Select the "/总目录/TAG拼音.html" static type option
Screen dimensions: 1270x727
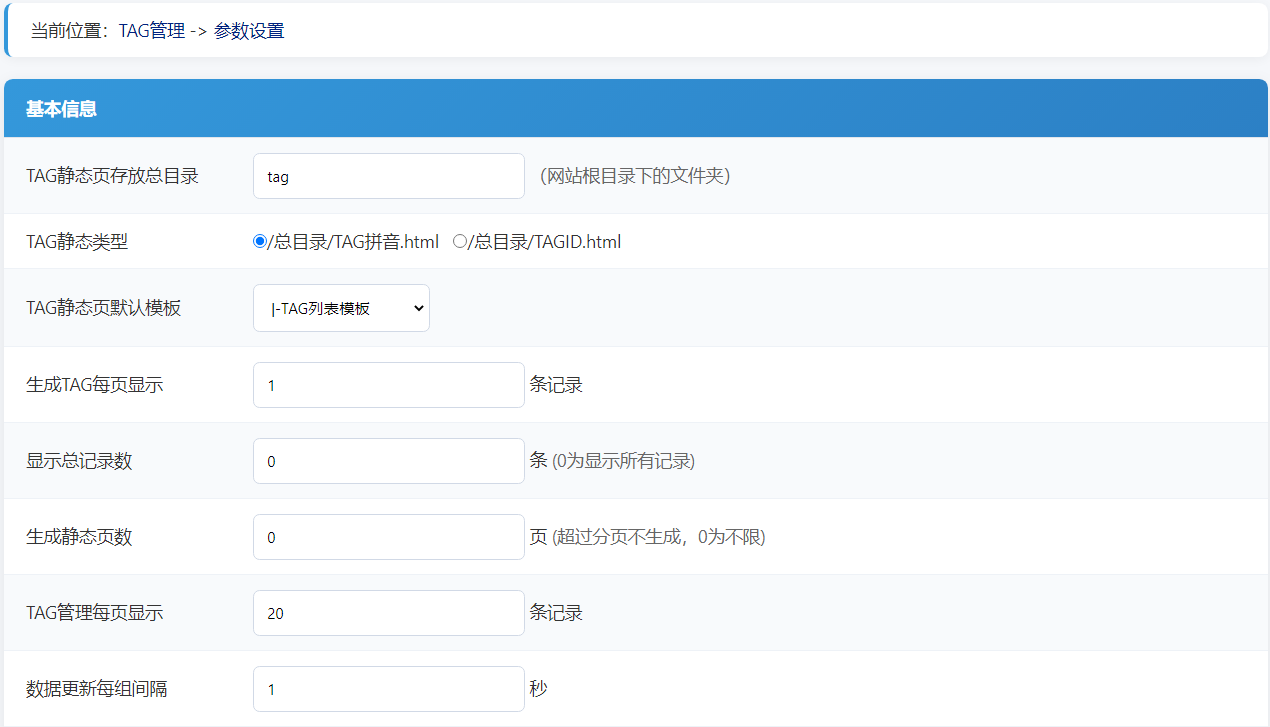click(259, 241)
